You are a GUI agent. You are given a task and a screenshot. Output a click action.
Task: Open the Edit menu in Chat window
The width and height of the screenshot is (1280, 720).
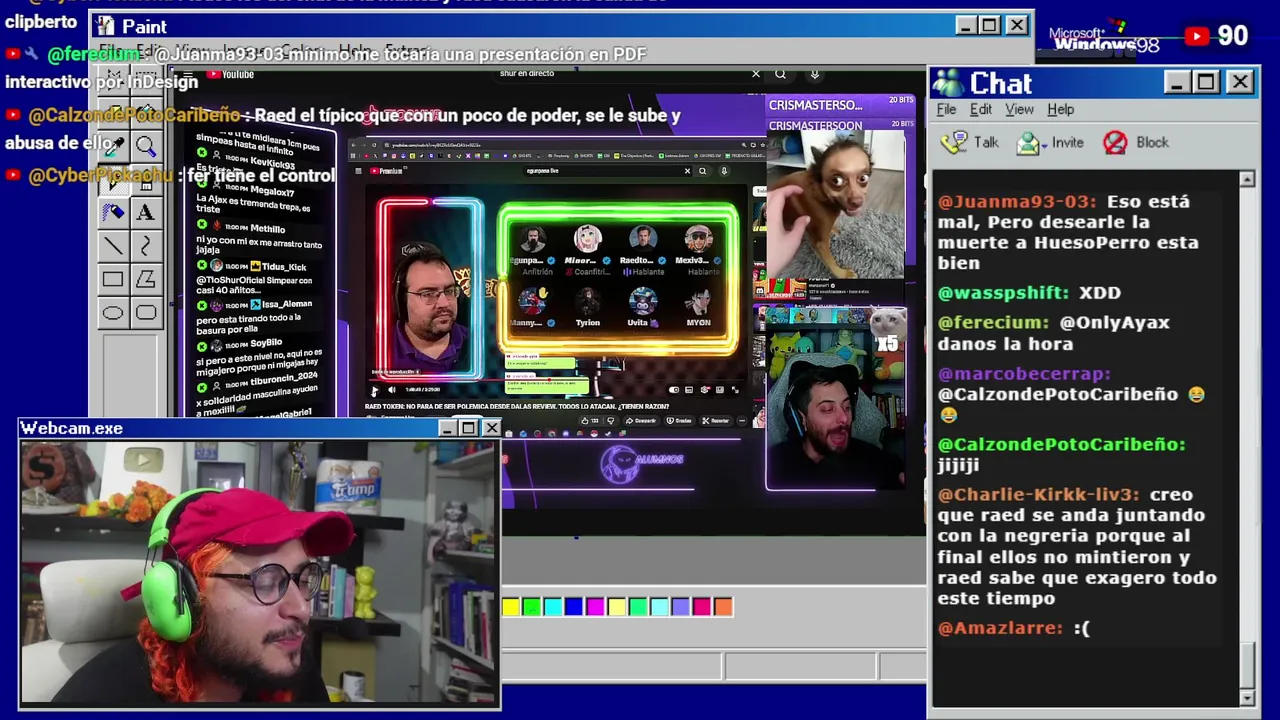pyautogui.click(x=981, y=110)
